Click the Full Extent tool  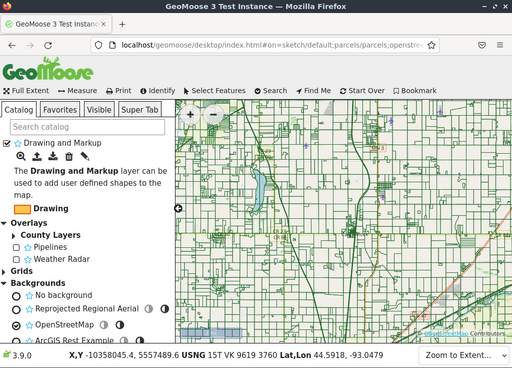(x=26, y=91)
